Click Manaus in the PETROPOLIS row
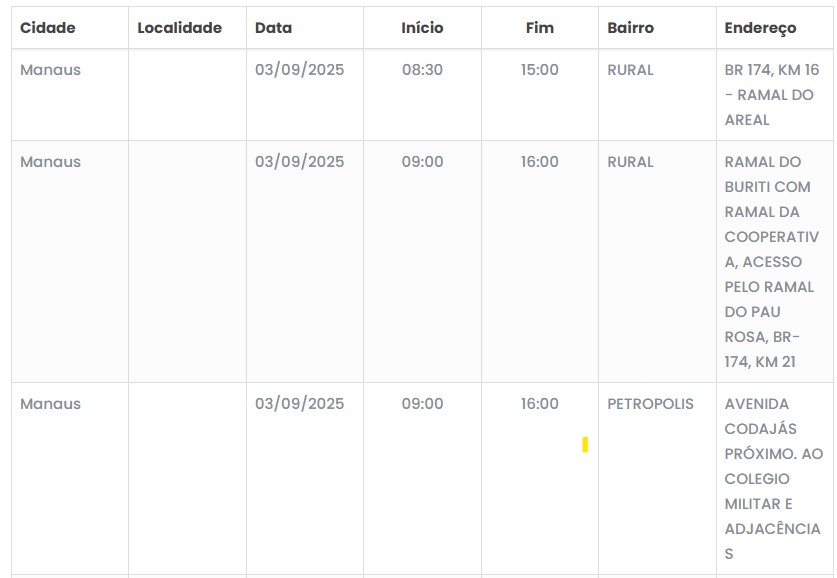This screenshot has width=837, height=578. click(x=50, y=404)
